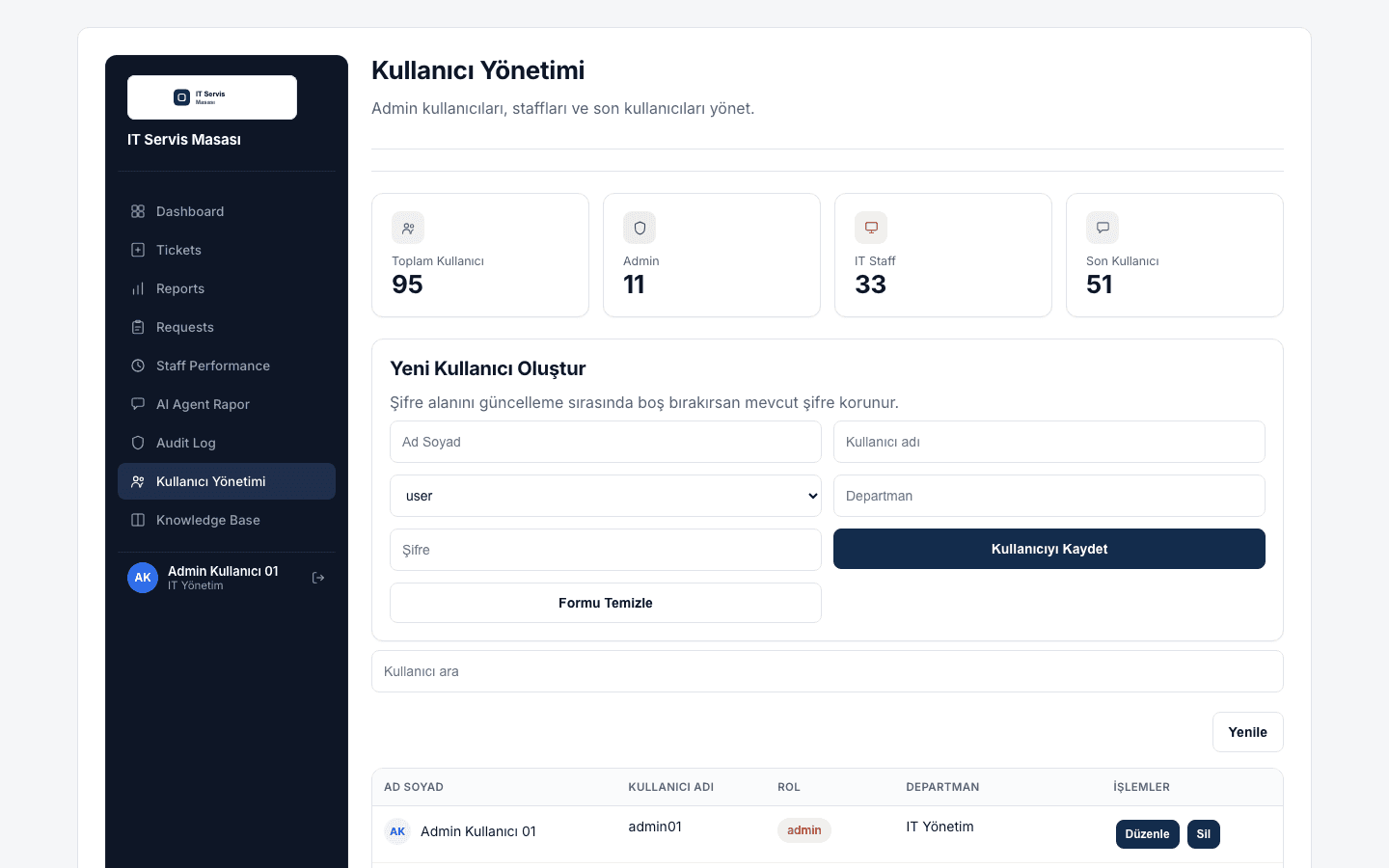Screen dimensions: 1389x868
Task: Click the logout icon beside Admin Kullanıcı 01
Action: (x=318, y=578)
